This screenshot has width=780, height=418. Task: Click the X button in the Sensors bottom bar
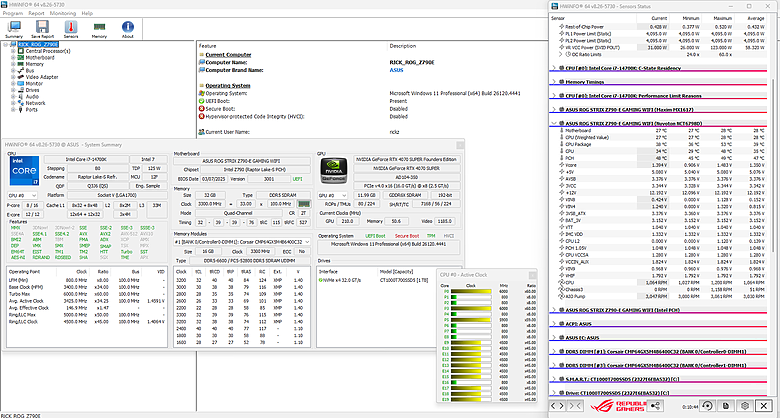pos(764,406)
